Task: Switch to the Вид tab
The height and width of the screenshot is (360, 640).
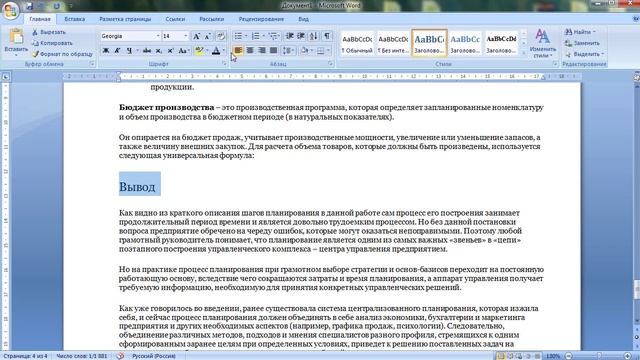Action: [x=303, y=19]
